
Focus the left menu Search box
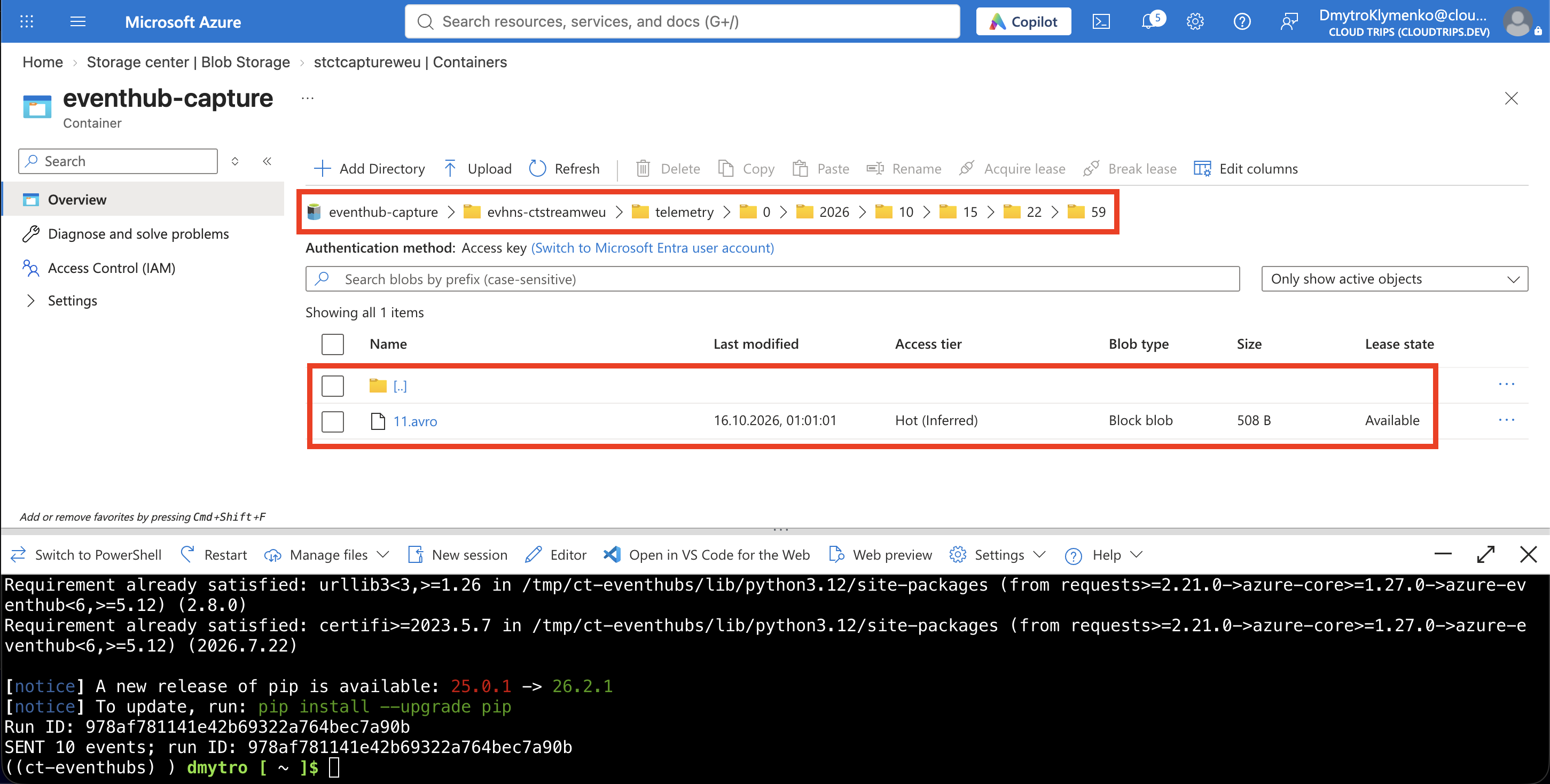(x=118, y=161)
